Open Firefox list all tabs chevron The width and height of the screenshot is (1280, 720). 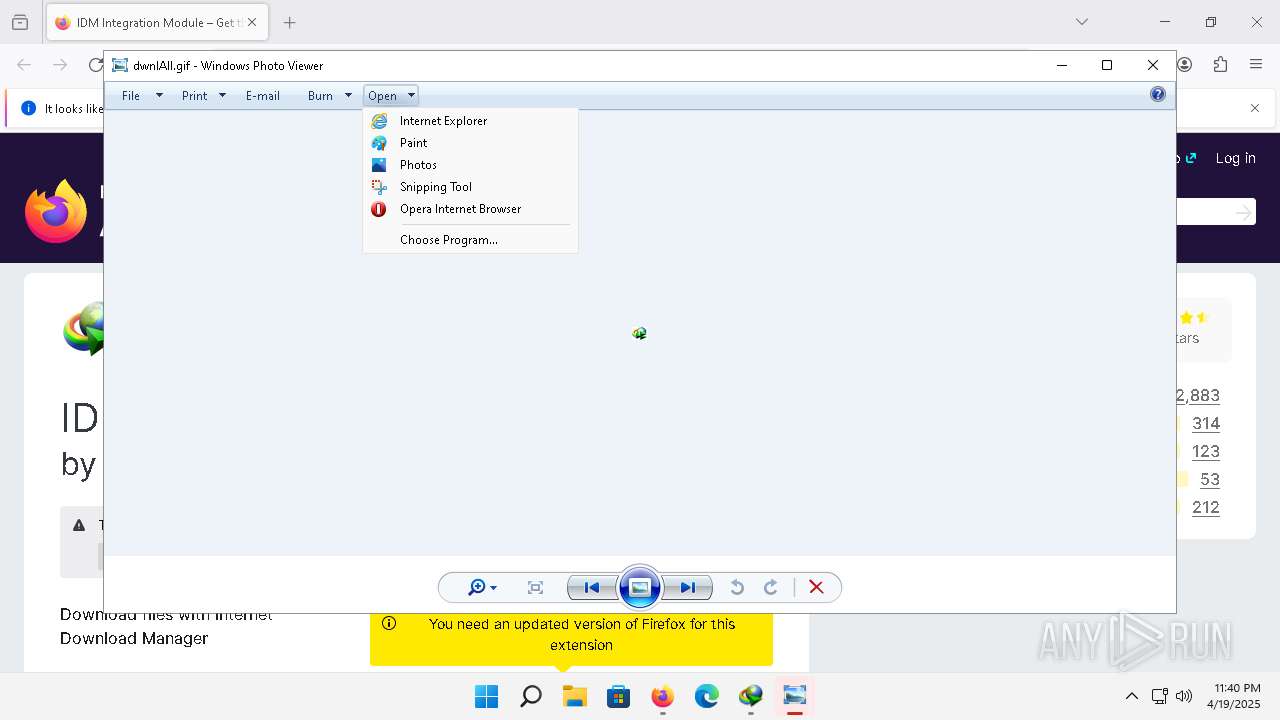click(1082, 22)
